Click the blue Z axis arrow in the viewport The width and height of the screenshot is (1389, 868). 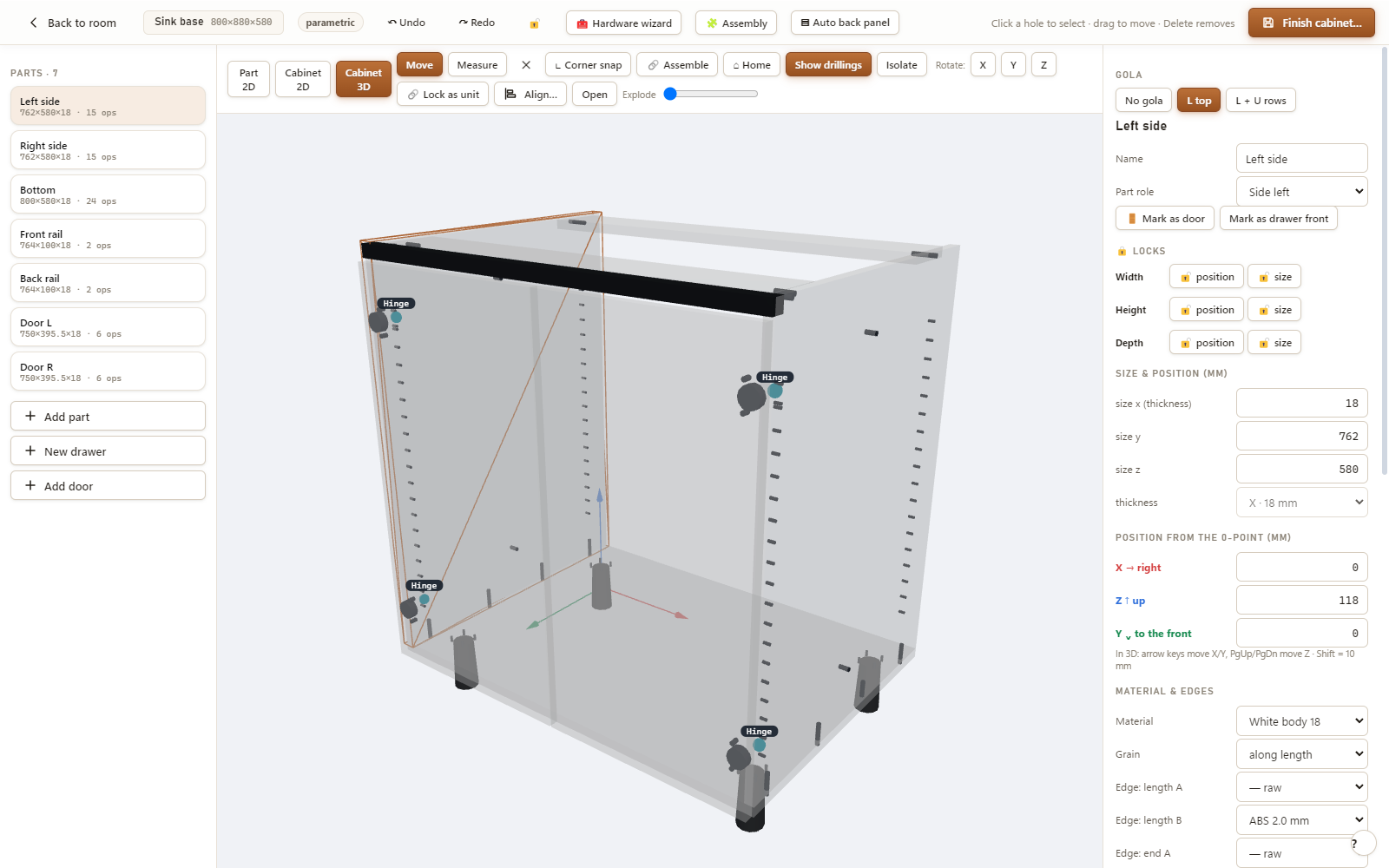point(599,496)
